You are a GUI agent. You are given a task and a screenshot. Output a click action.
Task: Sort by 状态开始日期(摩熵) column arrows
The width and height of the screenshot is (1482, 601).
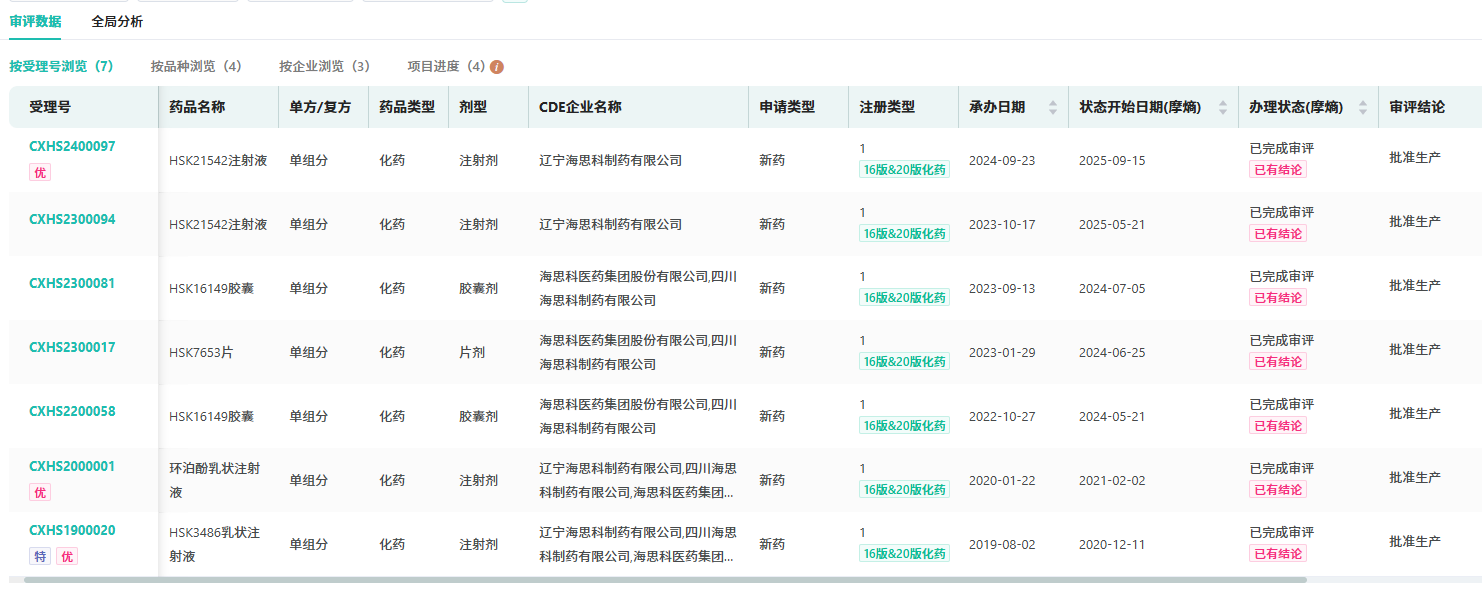(x=1222, y=108)
